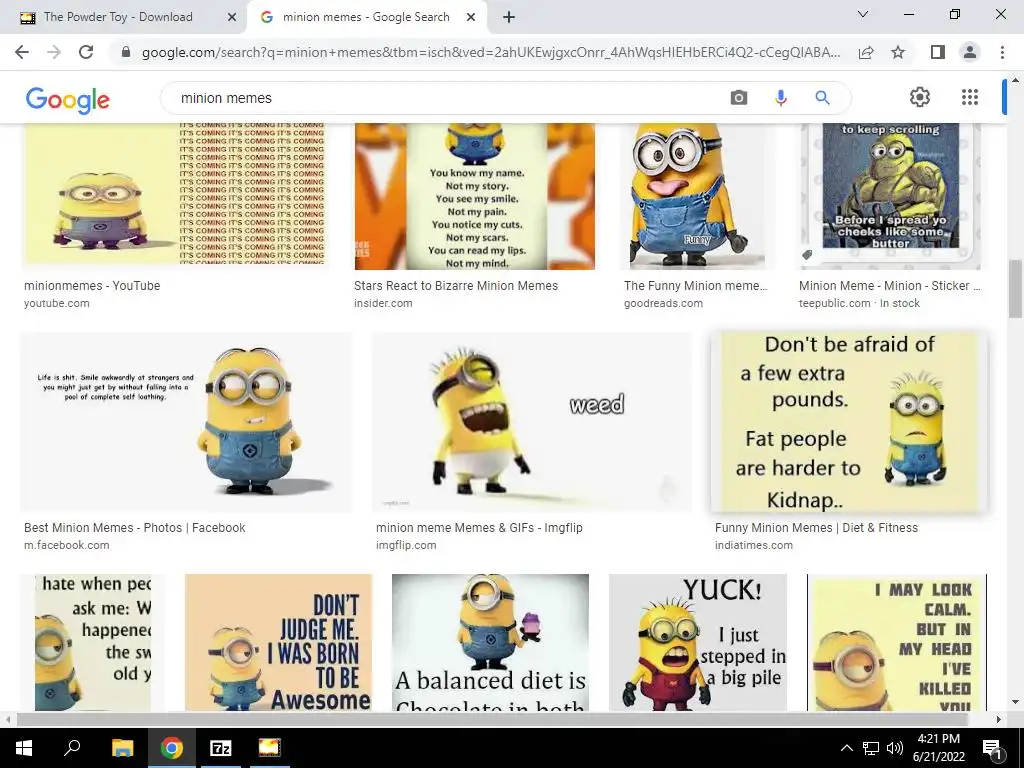The height and width of the screenshot is (768, 1024).
Task: Open the Chrome side panel
Action: pos(938,52)
